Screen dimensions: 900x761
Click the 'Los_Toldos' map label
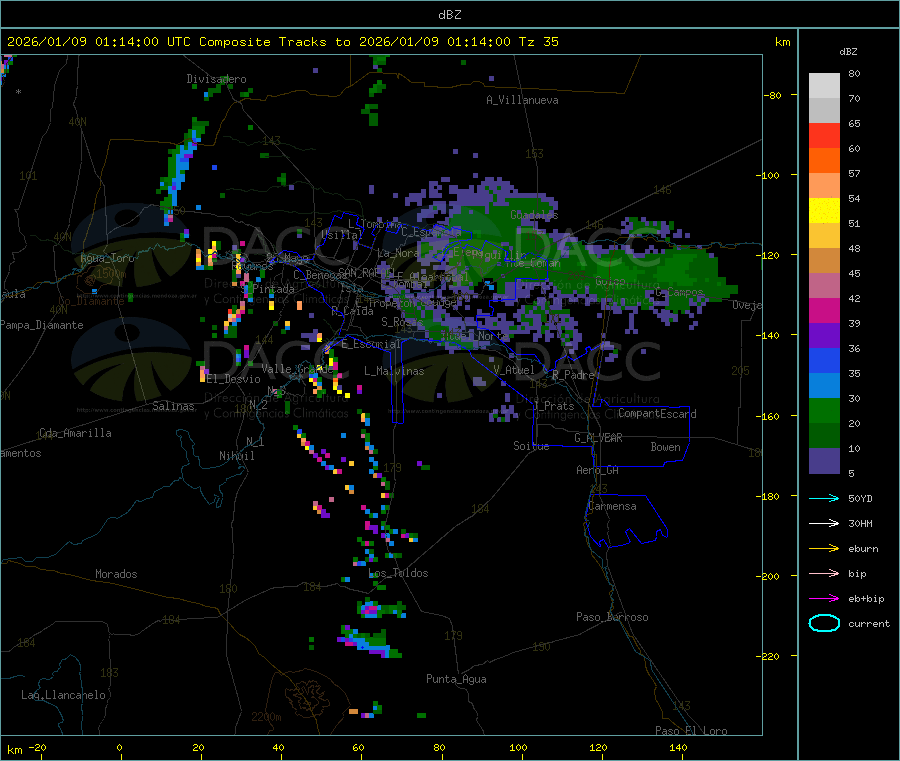(398, 573)
